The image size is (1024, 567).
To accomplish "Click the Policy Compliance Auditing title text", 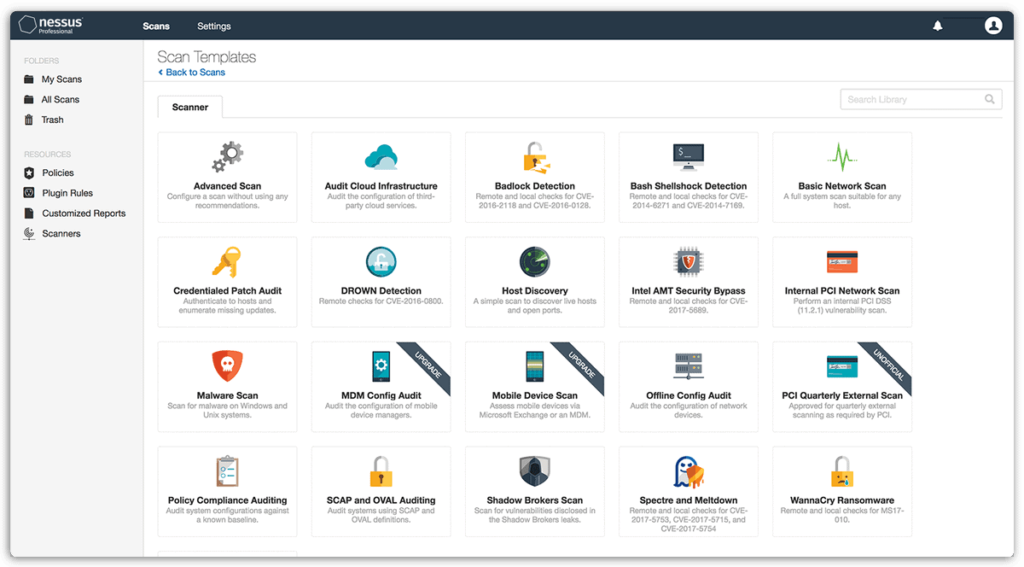I will [227, 500].
